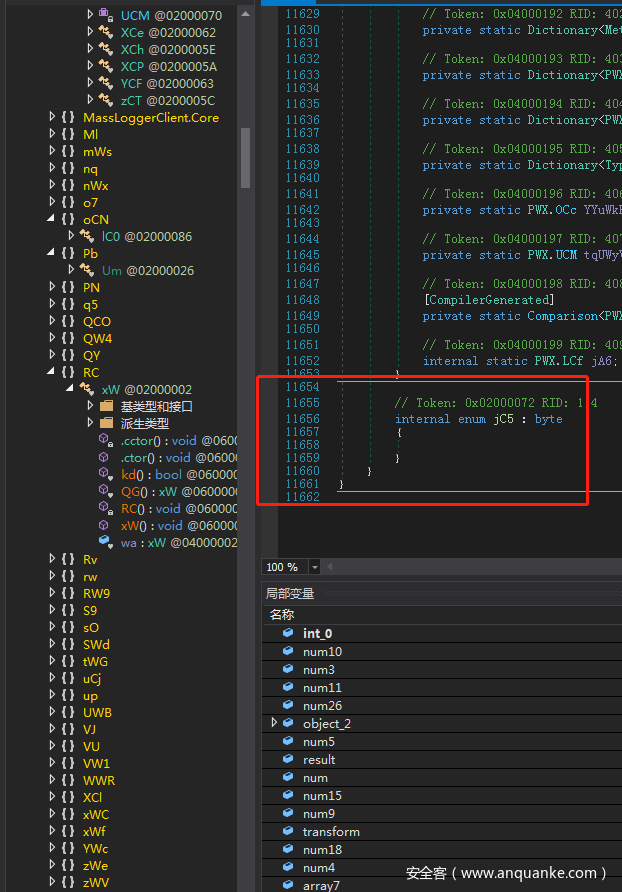Click the transform variable icon
This screenshot has height=892, width=622.
point(289,831)
